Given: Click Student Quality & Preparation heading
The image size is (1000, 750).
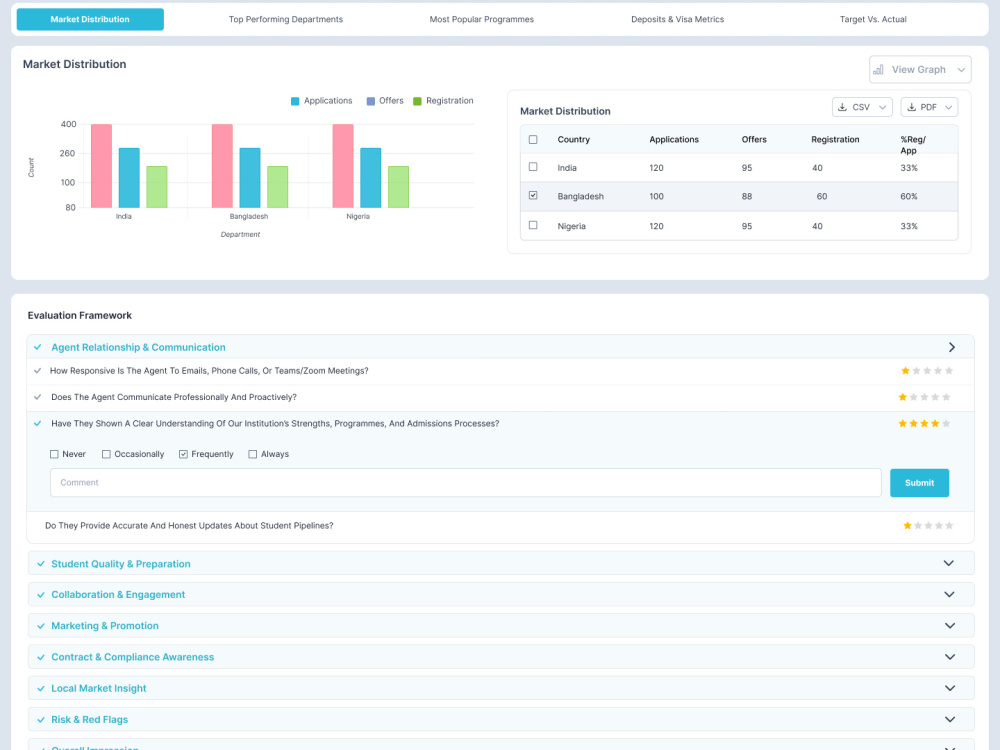Looking at the screenshot, I should pyautogui.click(x=121, y=564).
